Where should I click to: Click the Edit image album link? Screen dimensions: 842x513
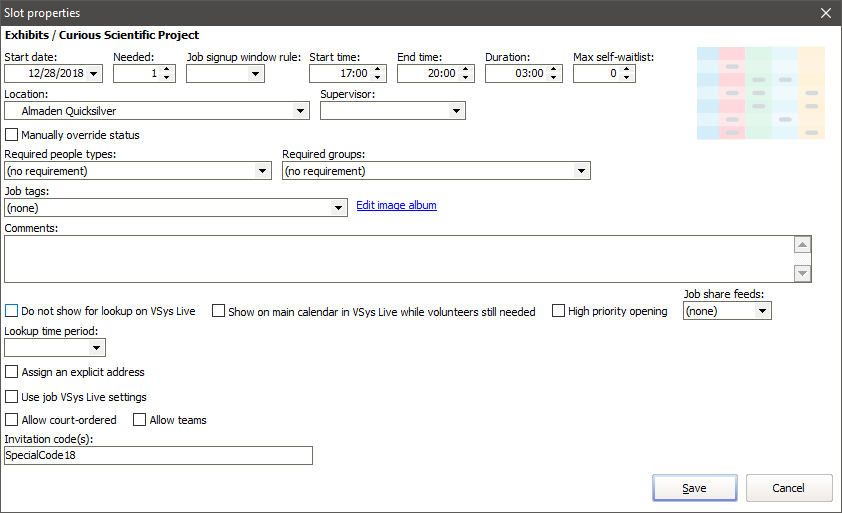(x=396, y=206)
